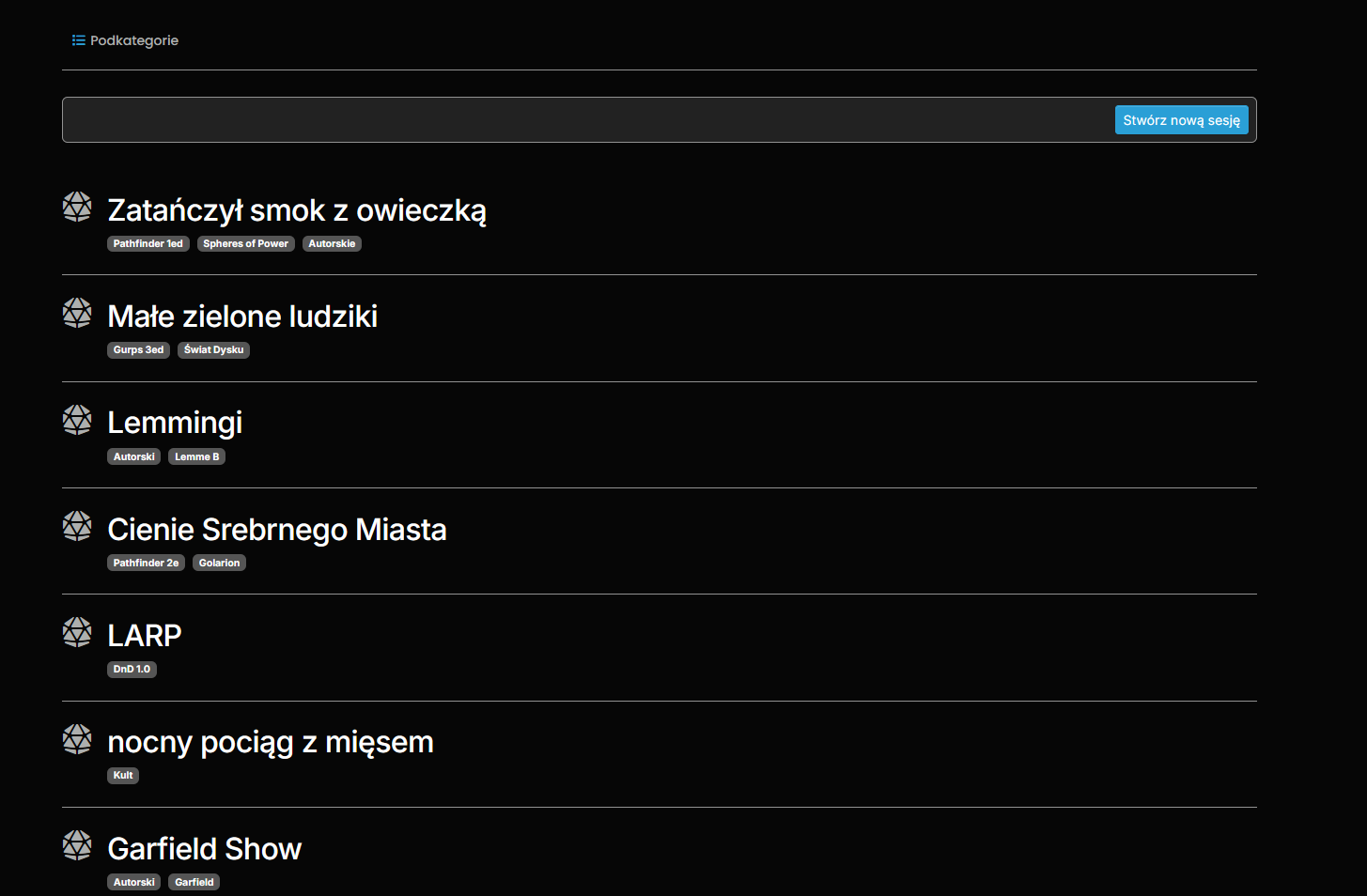Click dice icon next to Małe zielone ludziki
This screenshot has height=896, width=1367.
(x=77, y=313)
